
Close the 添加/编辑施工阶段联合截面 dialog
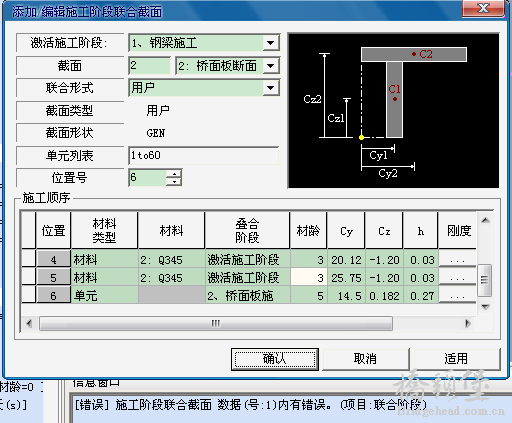[483, 8]
